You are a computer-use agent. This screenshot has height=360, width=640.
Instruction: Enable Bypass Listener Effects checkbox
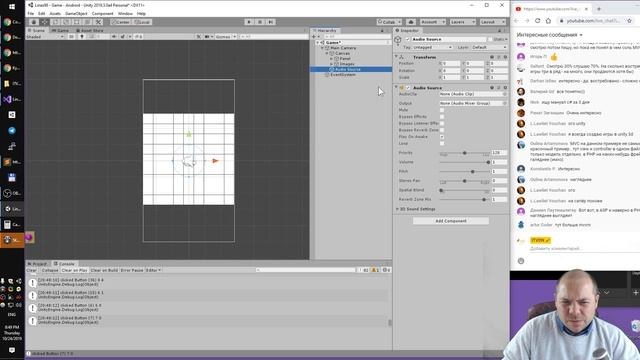pos(442,123)
